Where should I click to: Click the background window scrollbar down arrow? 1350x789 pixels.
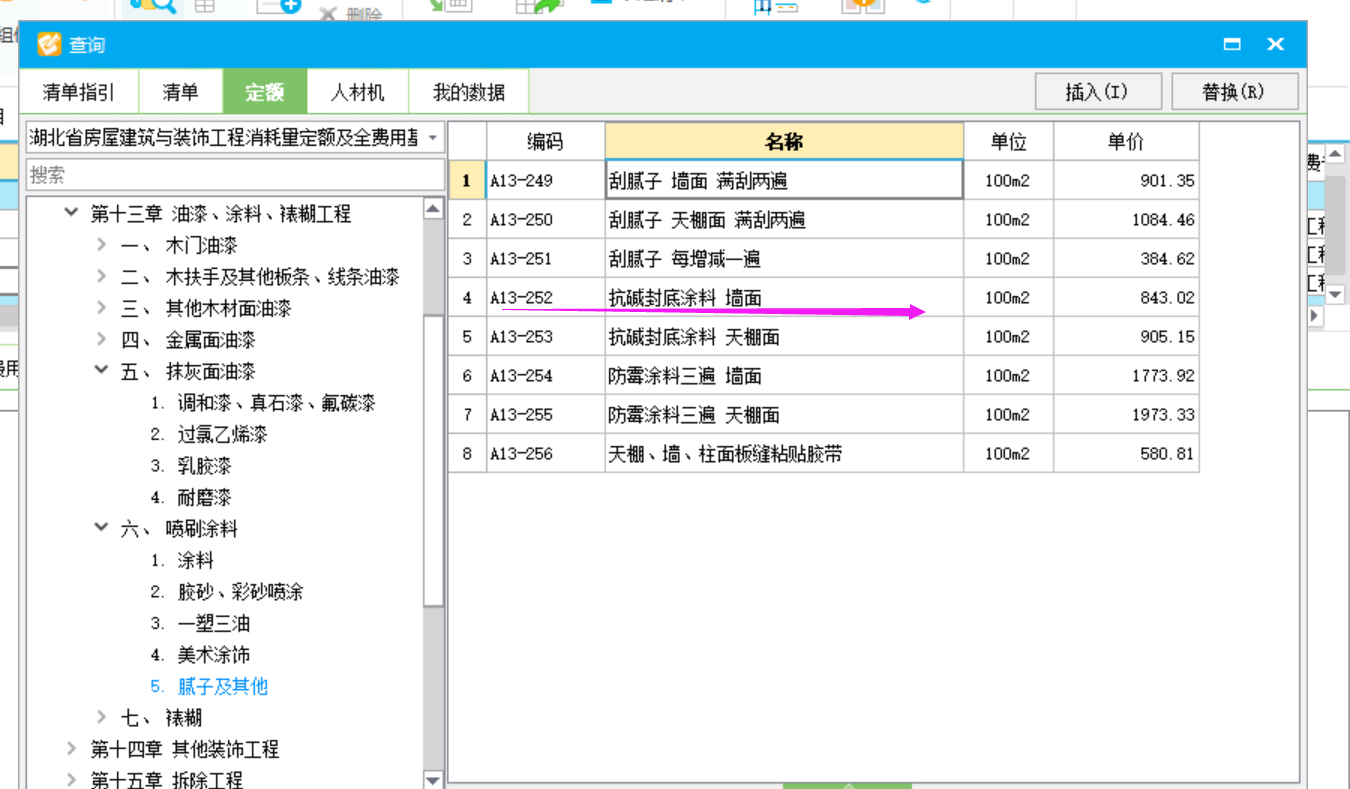tap(1335, 293)
